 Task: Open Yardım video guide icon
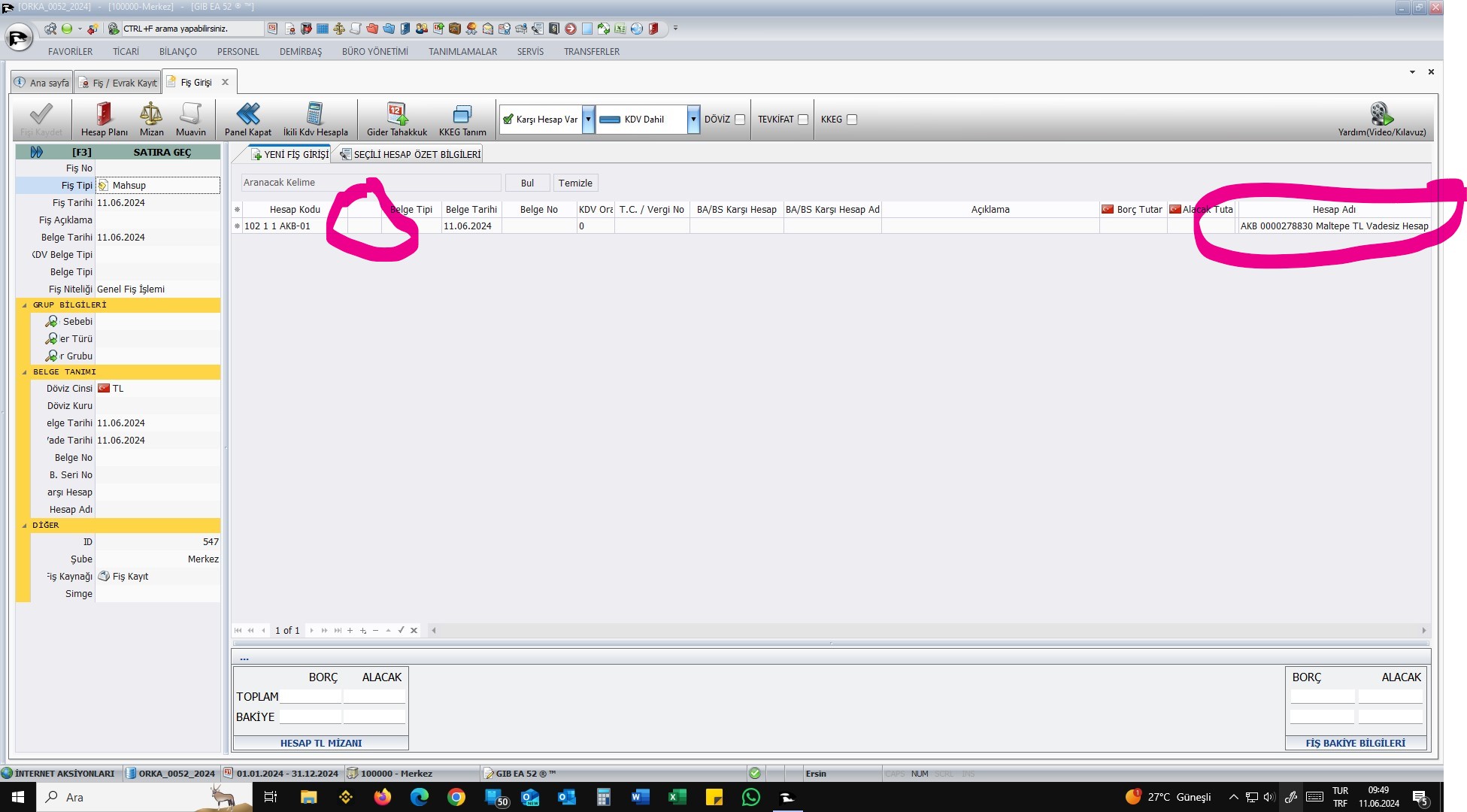[1381, 114]
